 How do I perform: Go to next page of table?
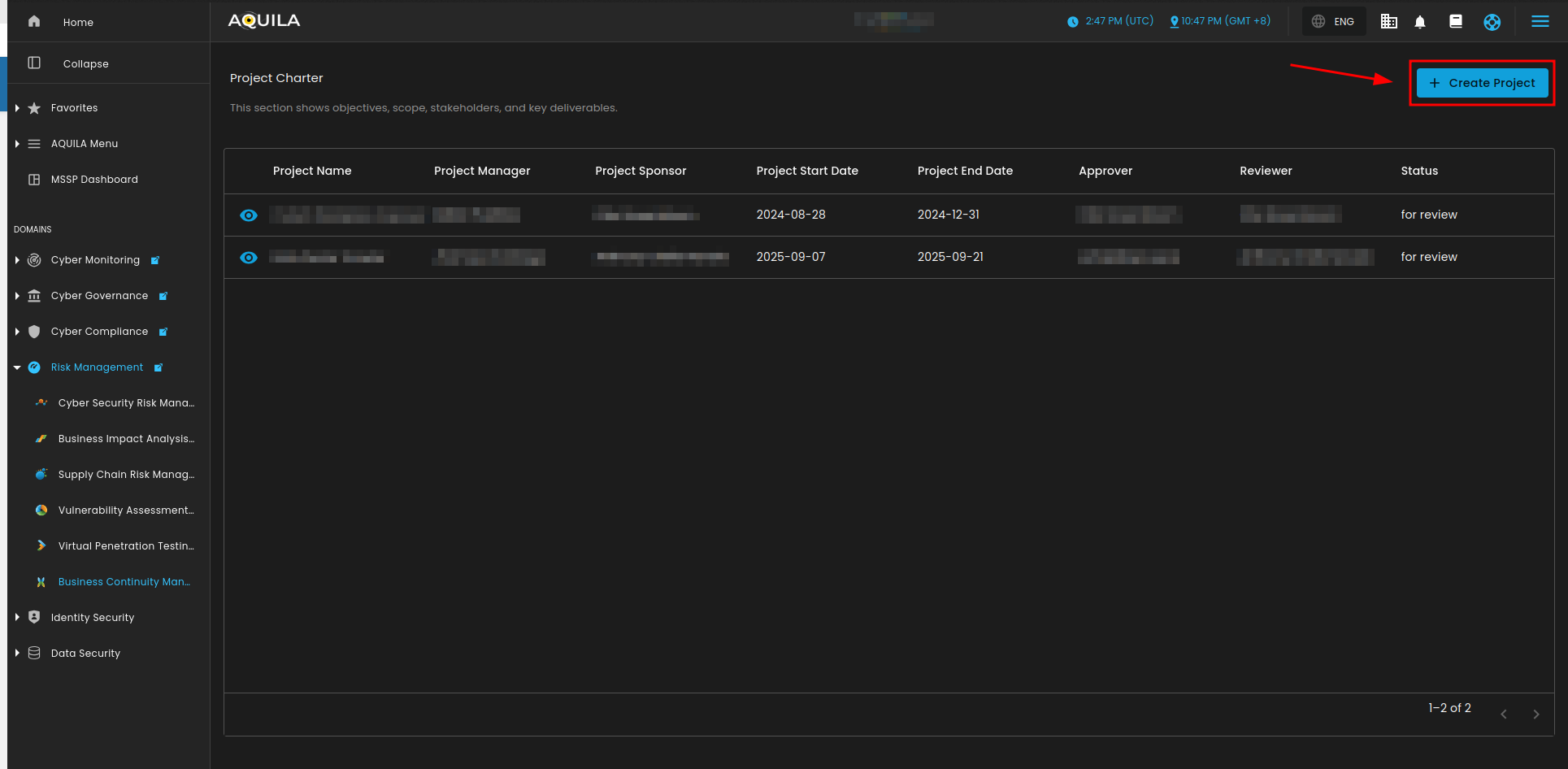(x=1535, y=715)
